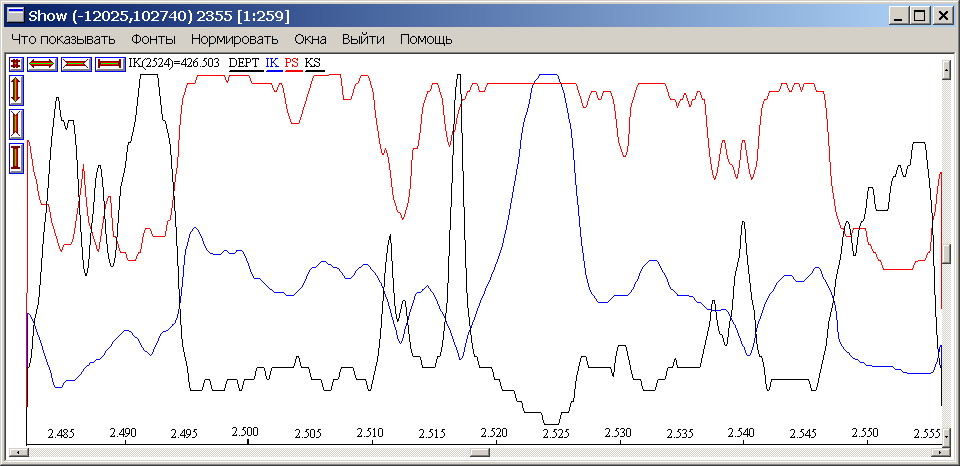The image size is (960, 466).
Task: Click the 2.490 depth axis label
Action: pos(122,435)
